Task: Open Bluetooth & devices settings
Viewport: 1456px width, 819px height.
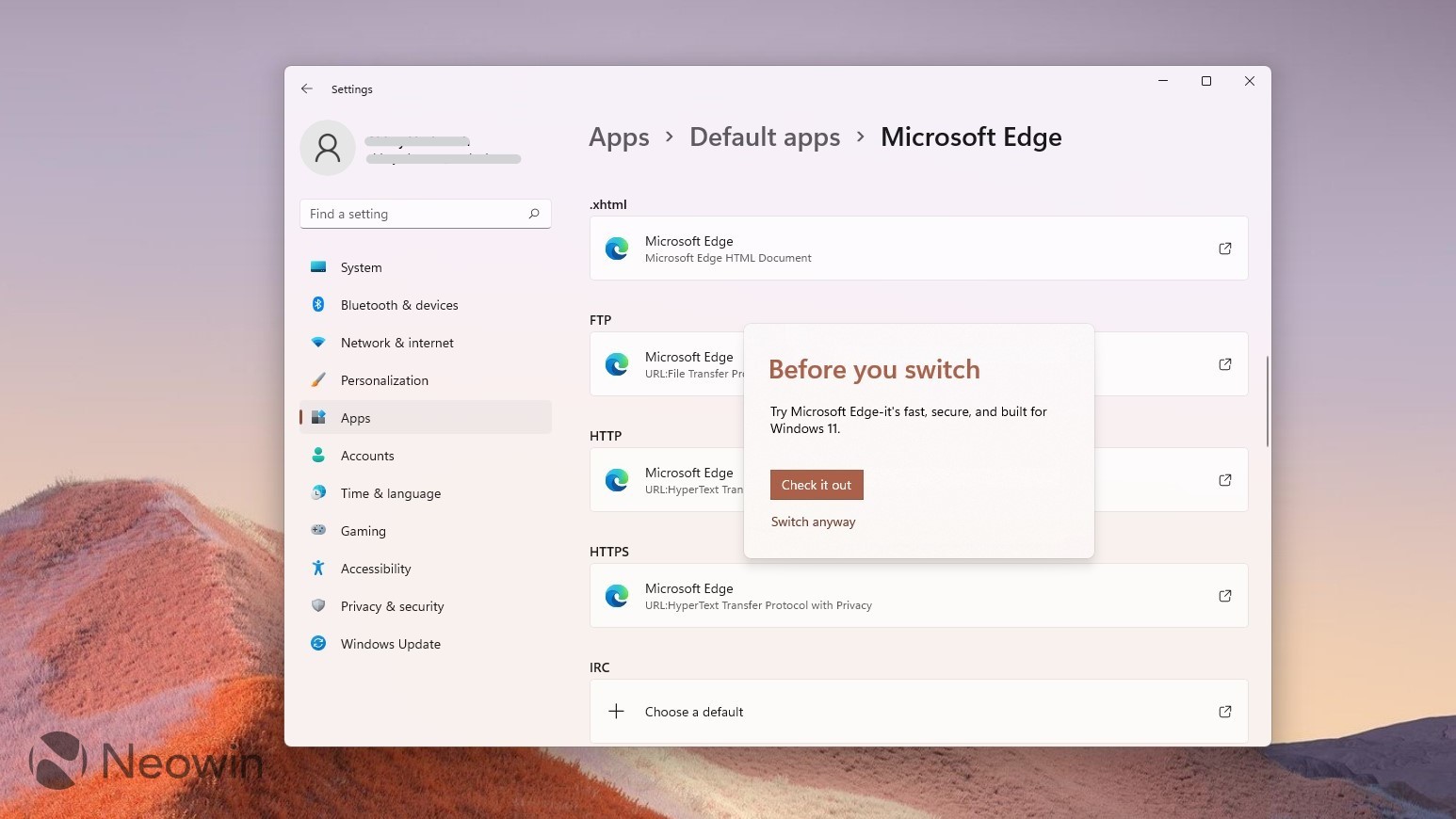Action: pyautogui.click(x=426, y=305)
